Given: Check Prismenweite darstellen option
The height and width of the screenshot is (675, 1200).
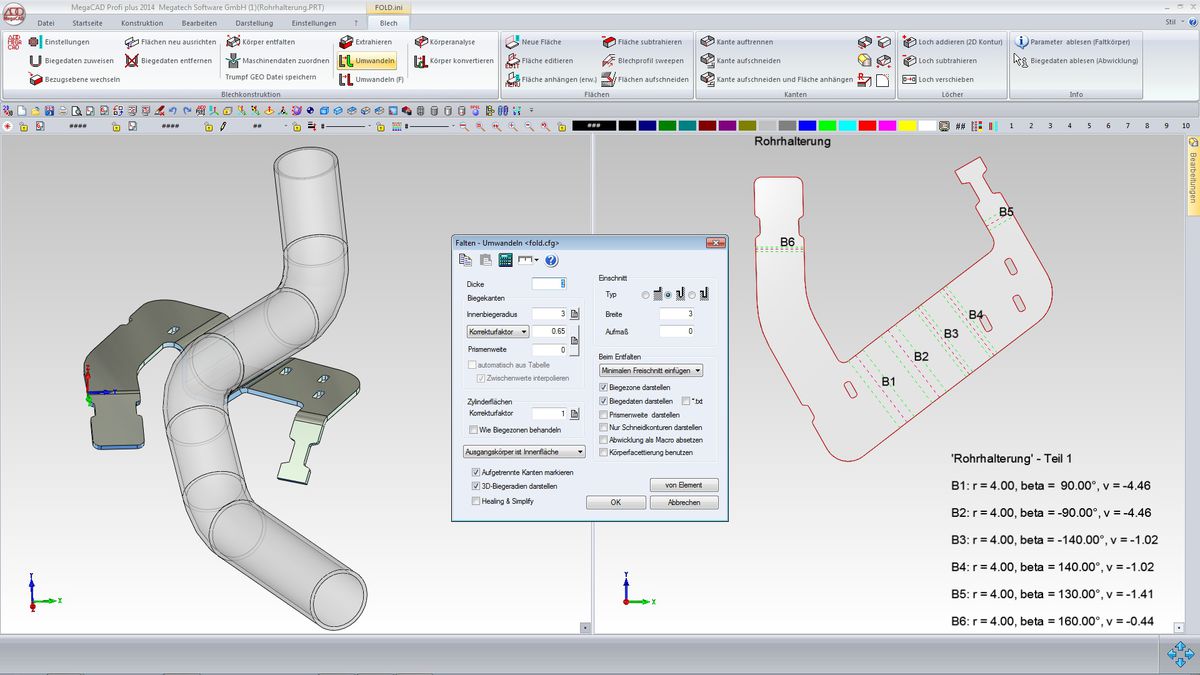Looking at the screenshot, I should (x=603, y=414).
